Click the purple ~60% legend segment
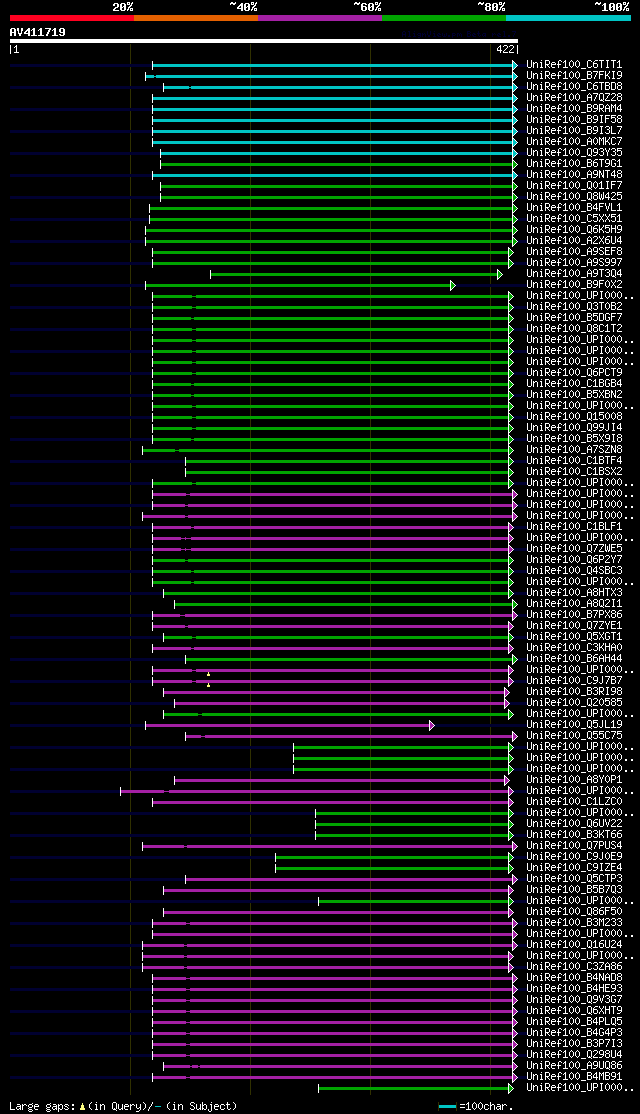 point(320,18)
